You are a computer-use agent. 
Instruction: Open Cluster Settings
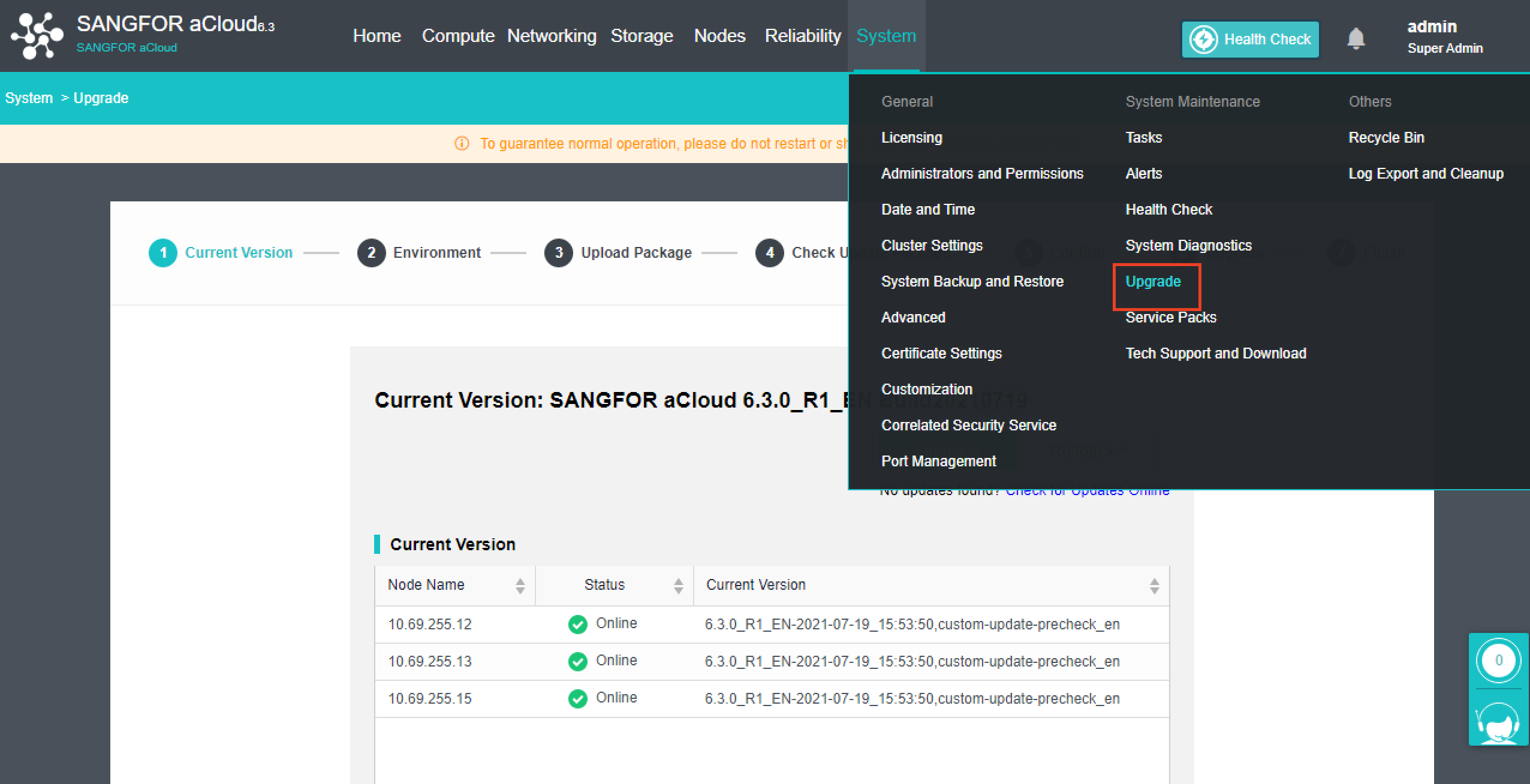pyautogui.click(x=932, y=246)
